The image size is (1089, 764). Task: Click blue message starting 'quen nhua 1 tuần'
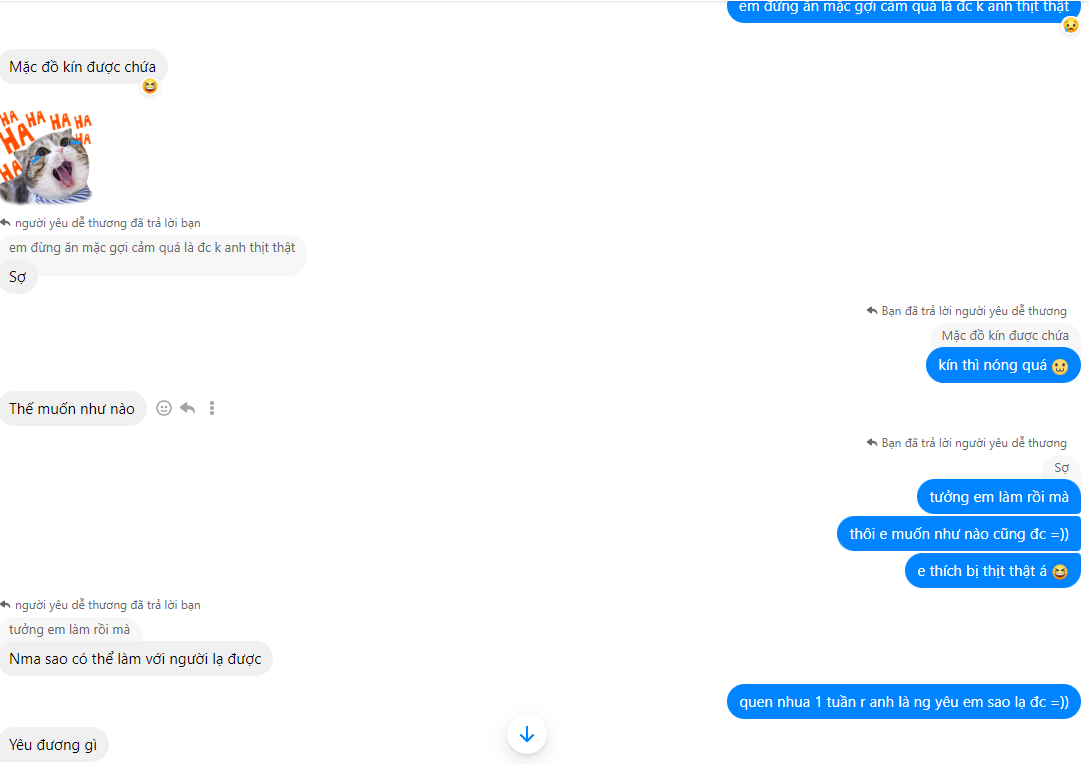click(904, 701)
